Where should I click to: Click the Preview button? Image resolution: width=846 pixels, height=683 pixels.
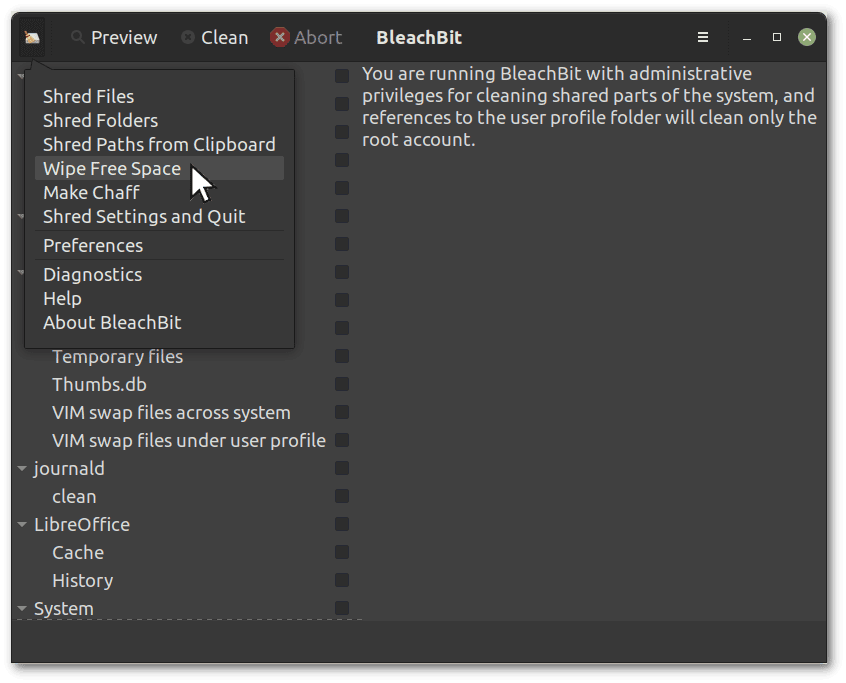[x=114, y=37]
